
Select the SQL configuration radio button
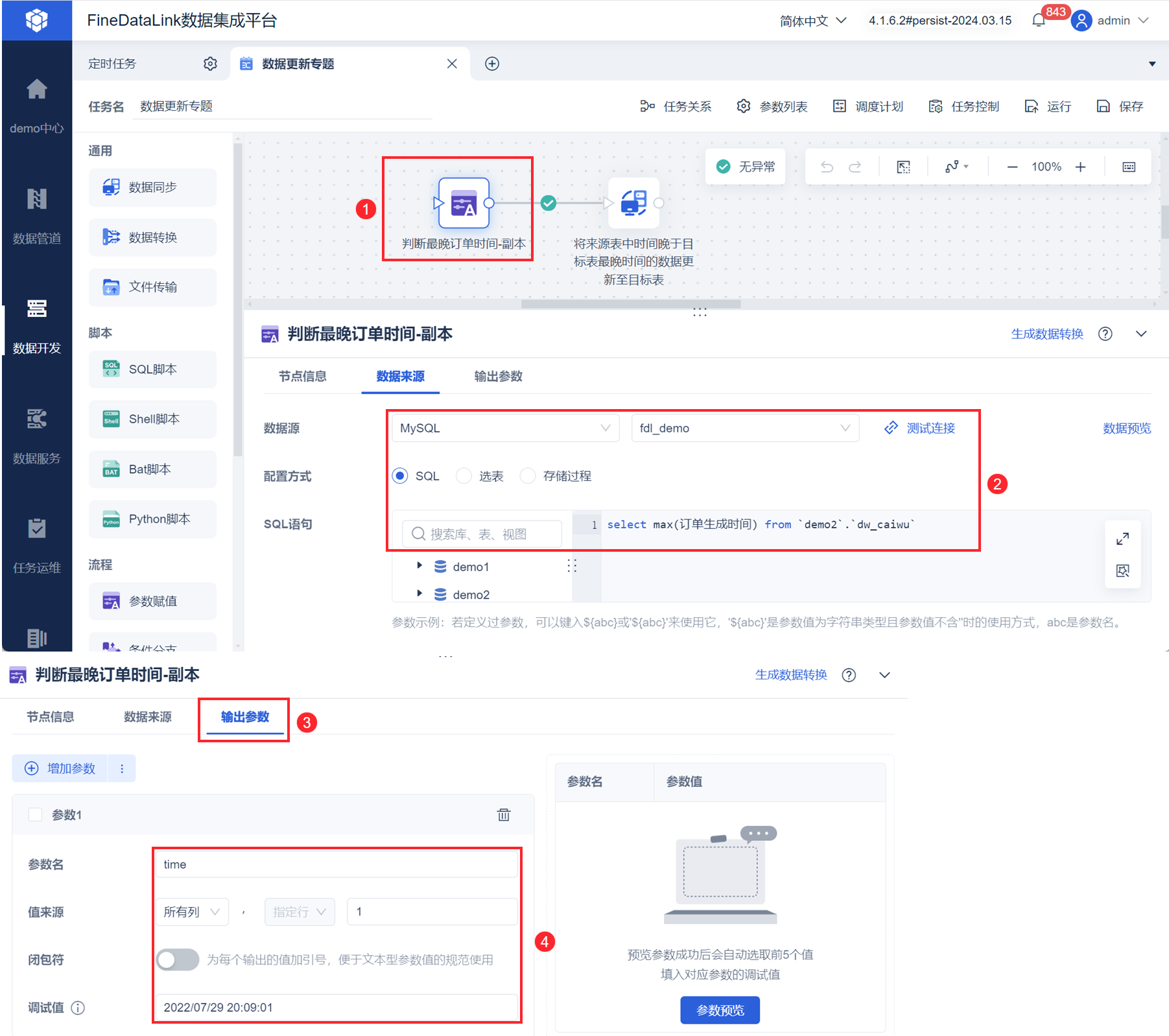[x=400, y=476]
